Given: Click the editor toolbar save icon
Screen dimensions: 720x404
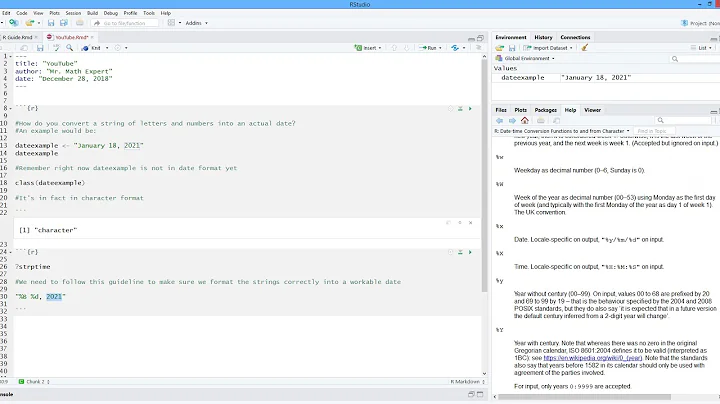Looking at the screenshot, I should point(40,48).
